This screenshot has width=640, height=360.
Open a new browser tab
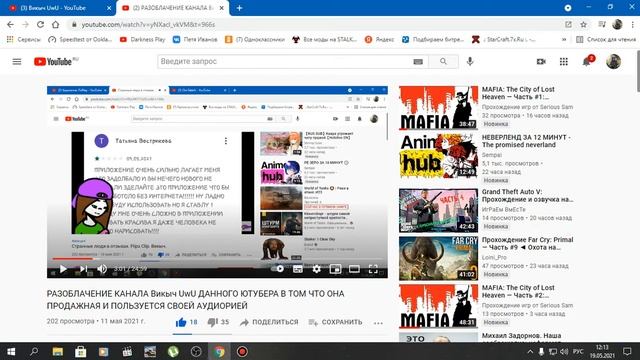[240, 8]
